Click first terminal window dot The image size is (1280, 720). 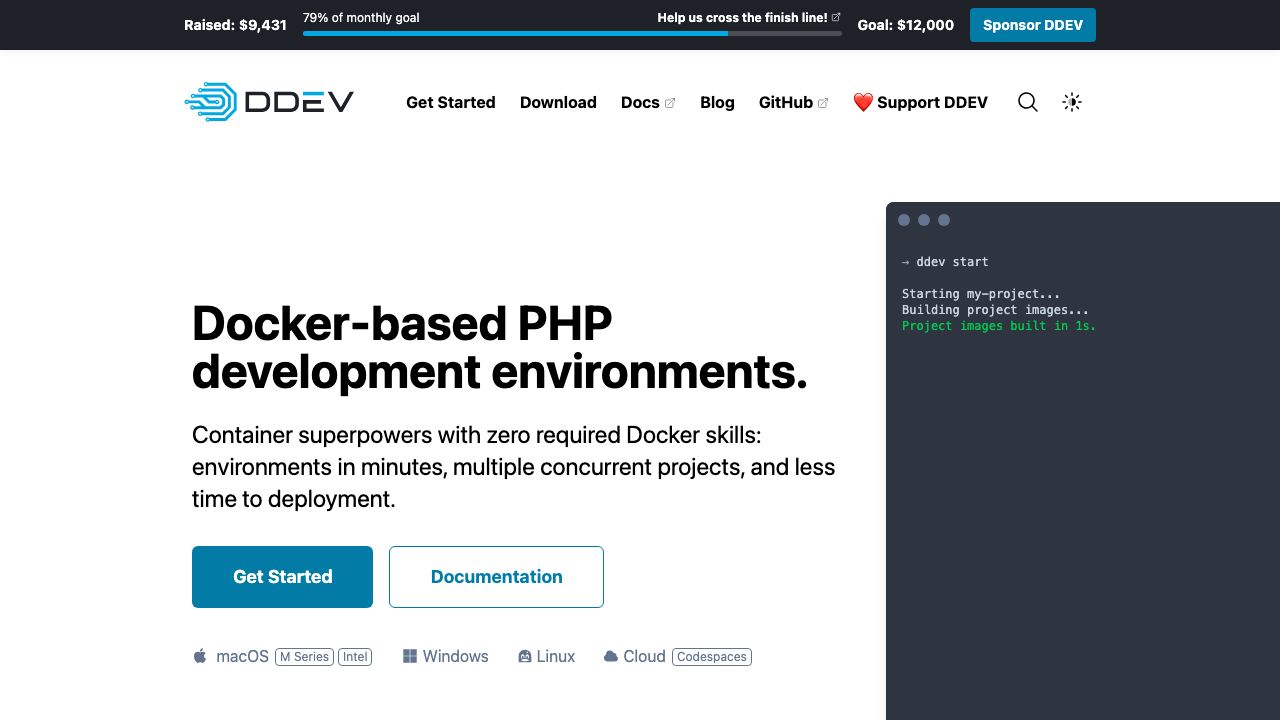coord(904,220)
